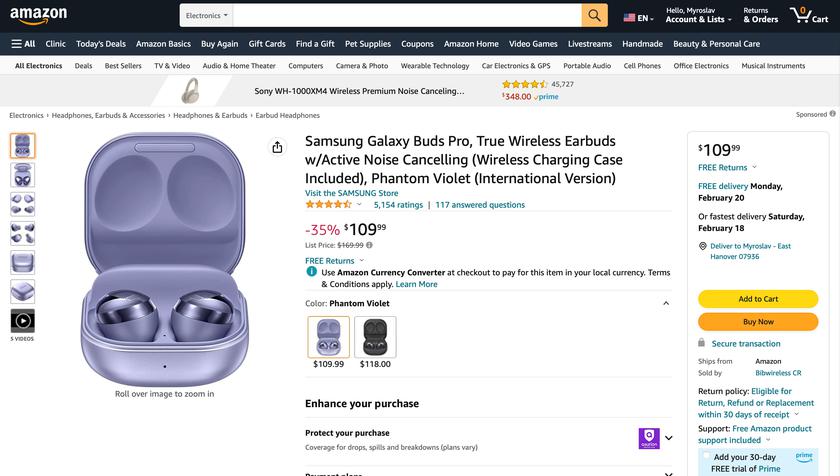Open the All hamburger menu
This screenshot has width=840, height=476.
(23, 44)
